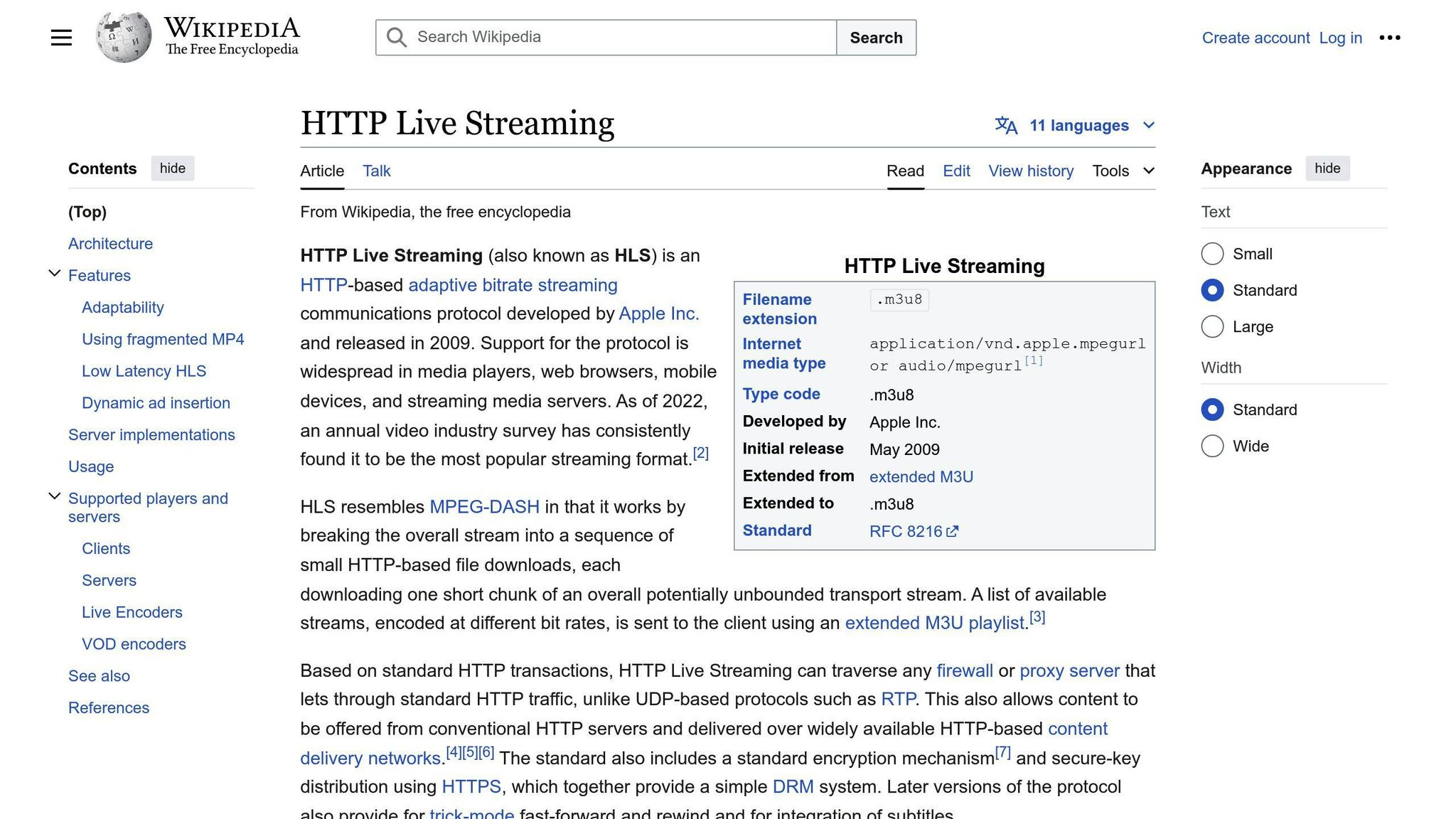Select Standard width option
1456x819 pixels.
coord(1212,409)
